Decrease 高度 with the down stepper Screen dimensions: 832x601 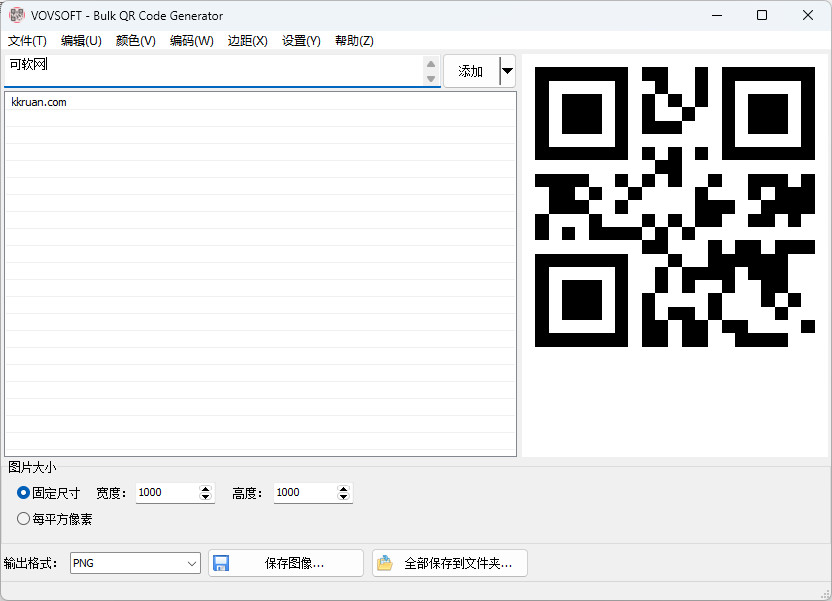pyautogui.click(x=343, y=498)
